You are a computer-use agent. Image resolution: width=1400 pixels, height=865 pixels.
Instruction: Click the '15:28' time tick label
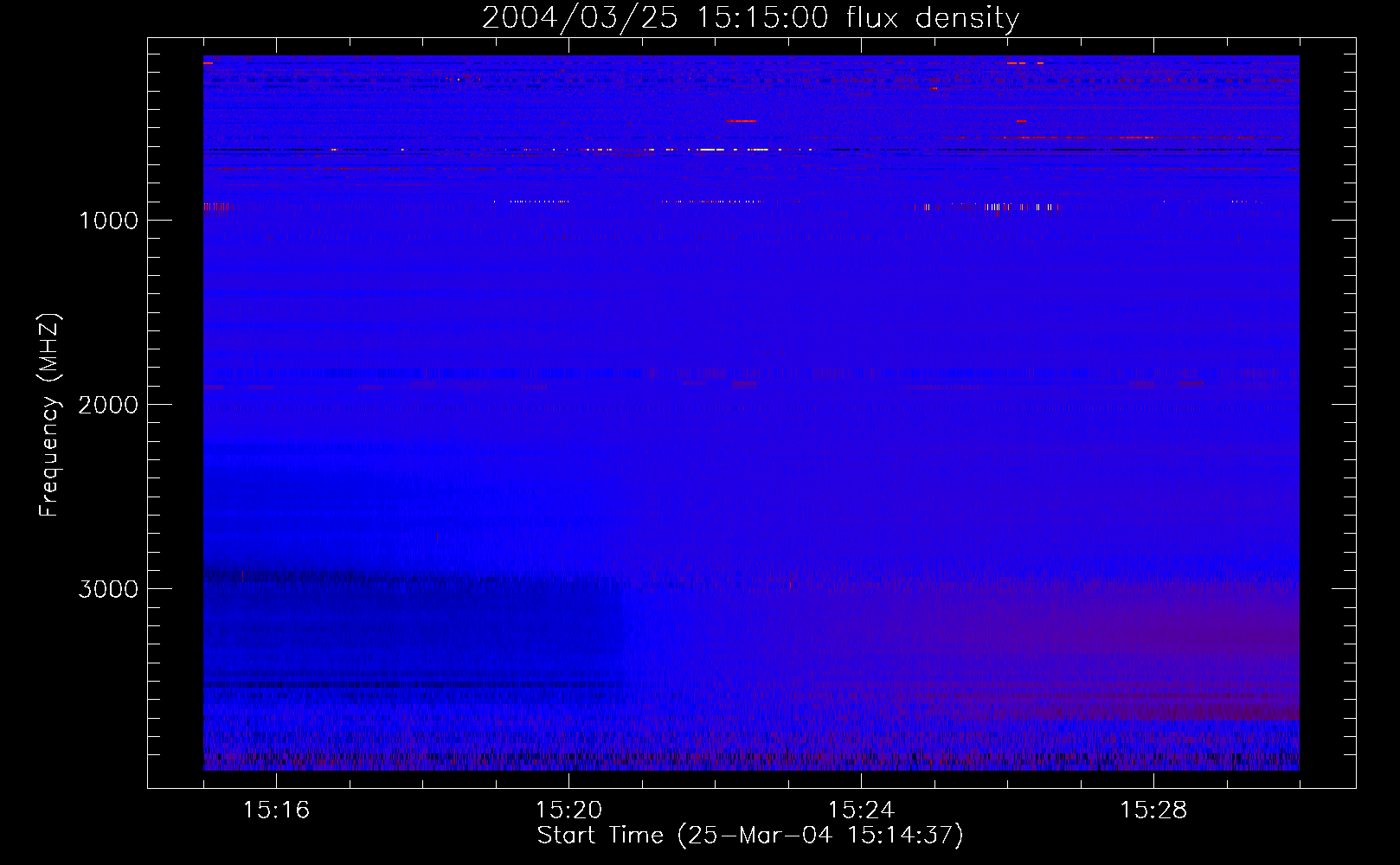[1153, 811]
